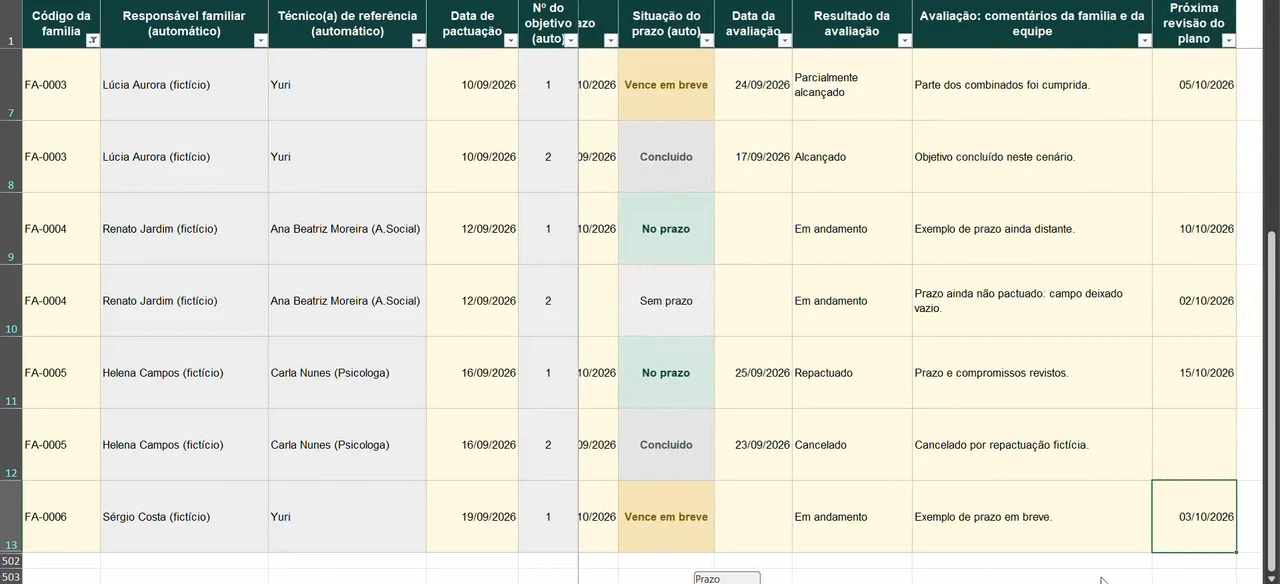This screenshot has width=1280, height=584.
Task: Select row header 9
Action: (x=11, y=229)
